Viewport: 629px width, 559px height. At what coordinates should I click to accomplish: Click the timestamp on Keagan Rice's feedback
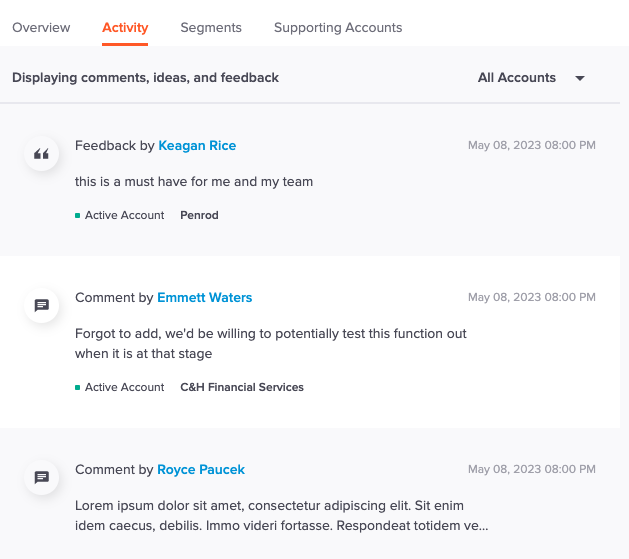click(x=532, y=145)
